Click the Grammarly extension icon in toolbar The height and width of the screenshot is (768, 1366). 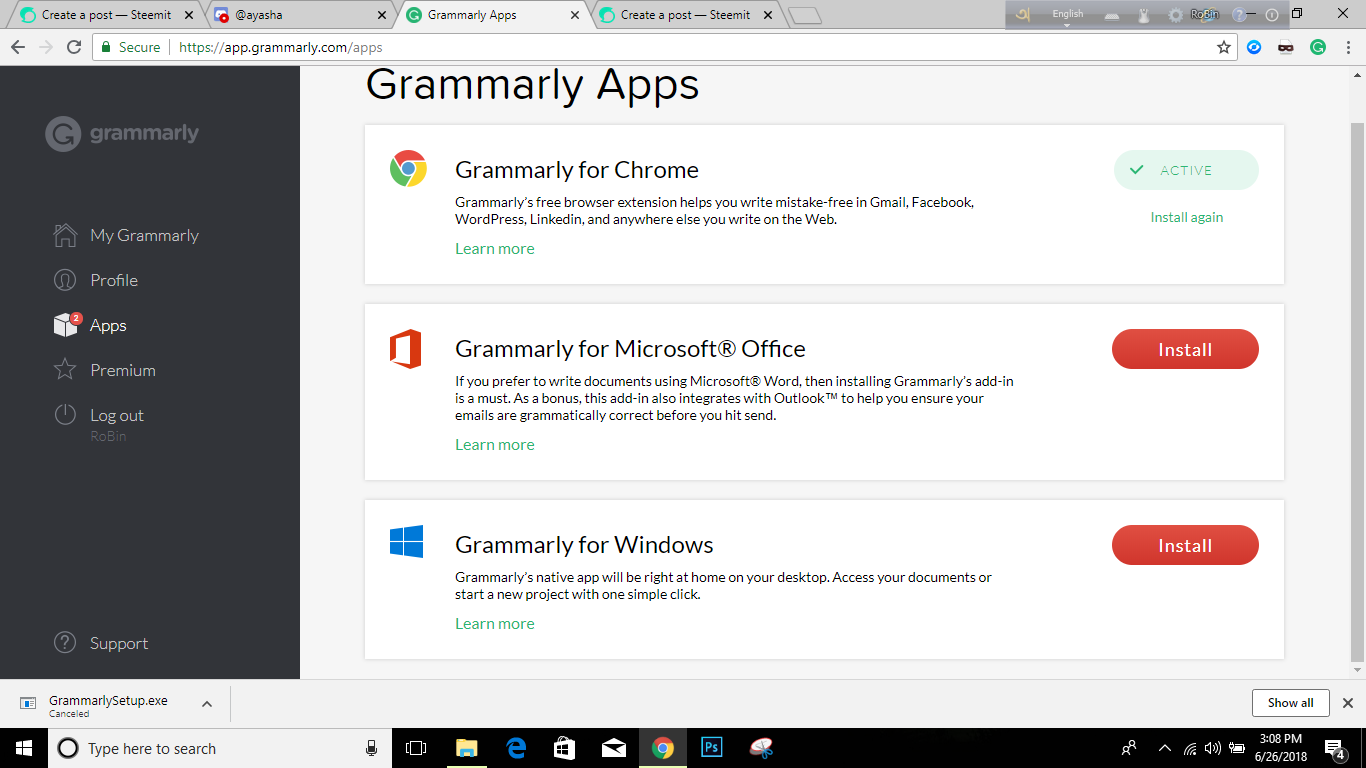(1318, 47)
